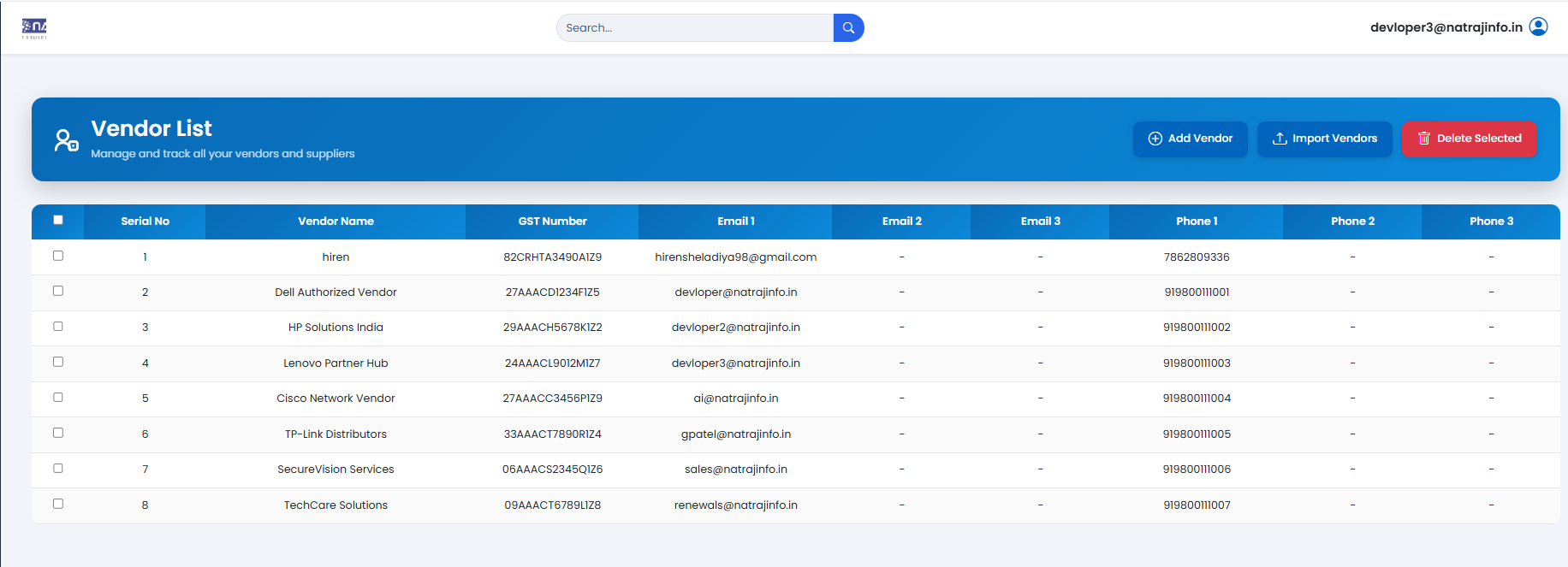1568x567 pixels.
Task: Click GST number 33AAACT7890R1Z4
Action: [552, 434]
